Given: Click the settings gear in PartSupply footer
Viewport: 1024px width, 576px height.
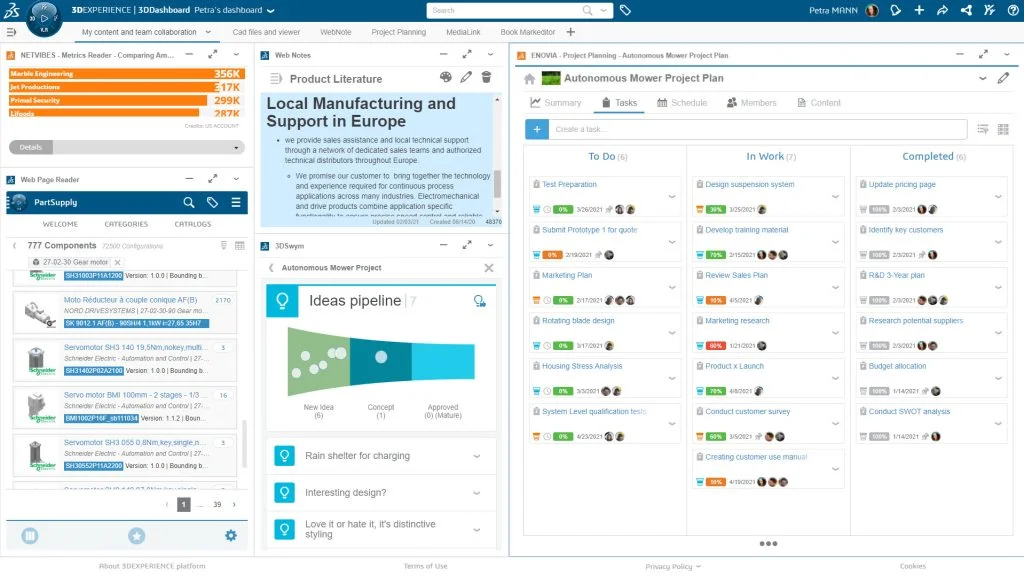Looking at the screenshot, I should [x=231, y=536].
